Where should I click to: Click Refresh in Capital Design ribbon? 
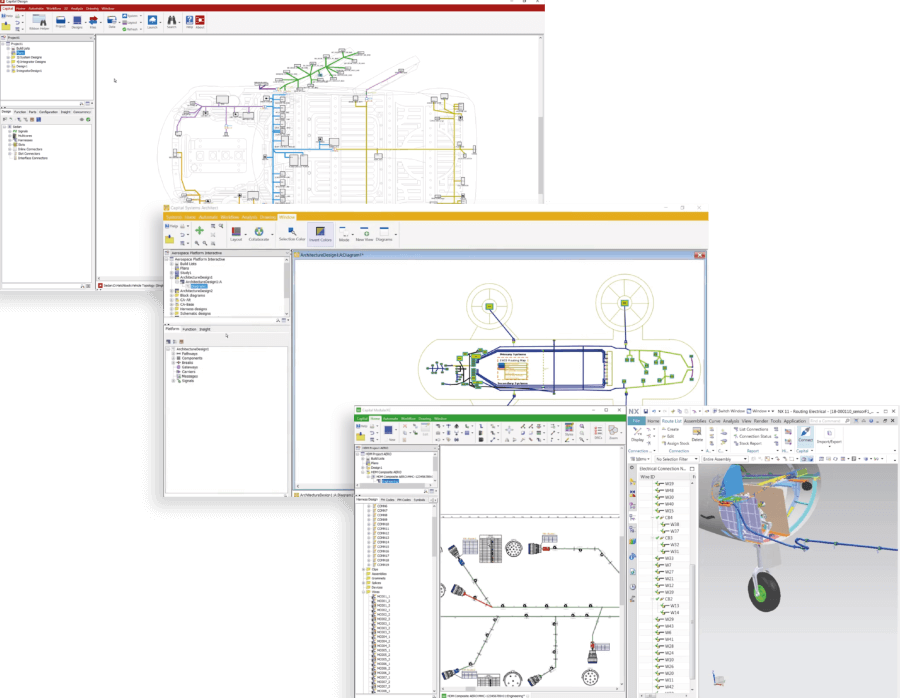(130, 29)
